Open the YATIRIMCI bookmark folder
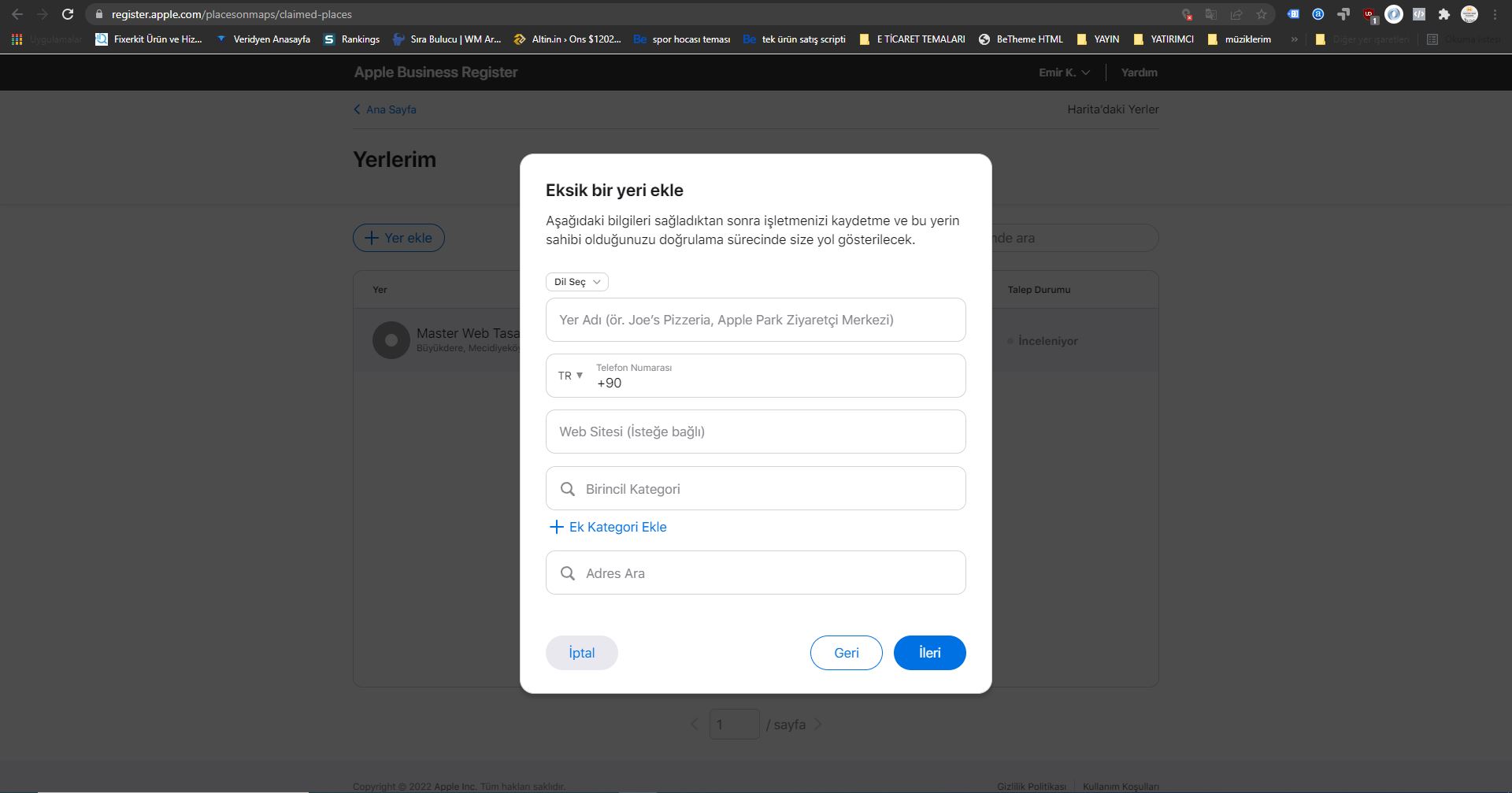The image size is (1512, 793). point(1163,39)
